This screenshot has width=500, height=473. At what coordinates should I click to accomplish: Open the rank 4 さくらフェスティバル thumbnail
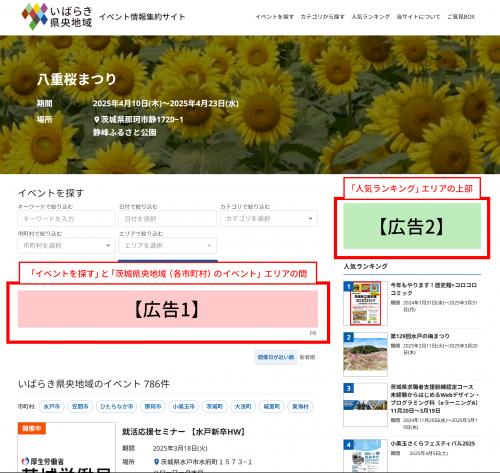[365, 456]
